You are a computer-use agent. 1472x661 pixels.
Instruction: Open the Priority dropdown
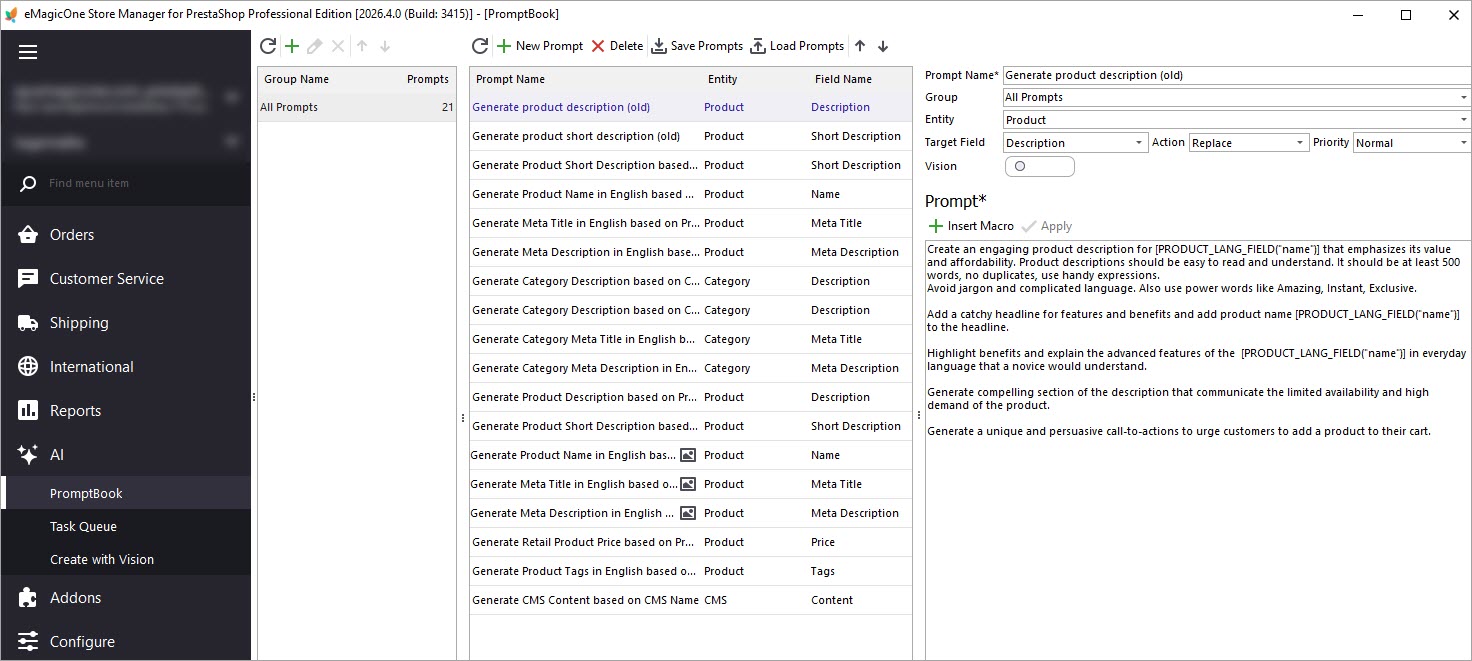[x=1464, y=143]
